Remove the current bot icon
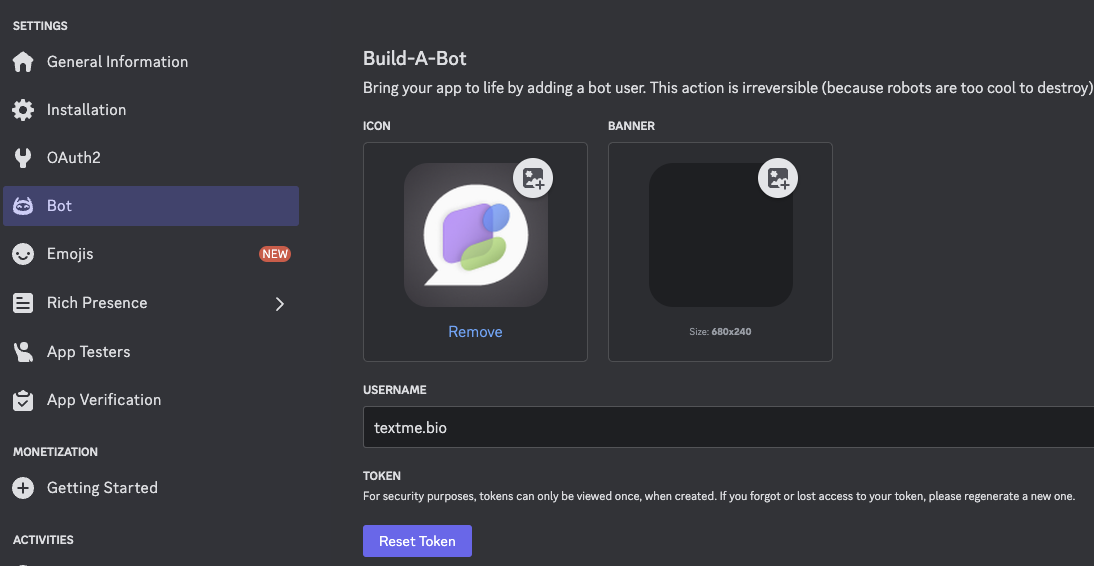Viewport: 1094px width, 566px height. pos(475,332)
